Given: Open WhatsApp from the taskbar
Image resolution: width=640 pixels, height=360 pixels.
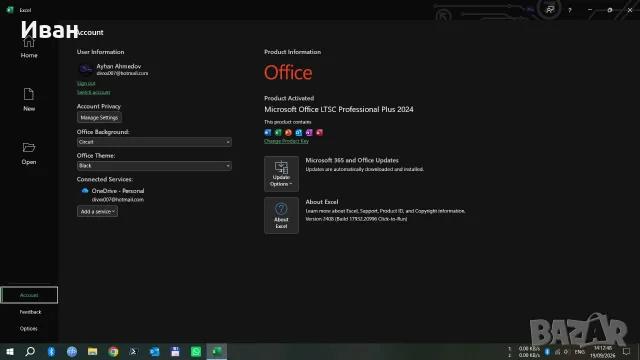Looking at the screenshot, I should click(x=196, y=351).
